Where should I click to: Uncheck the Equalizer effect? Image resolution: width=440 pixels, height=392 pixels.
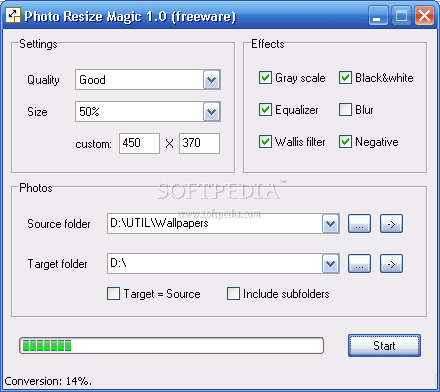265,110
